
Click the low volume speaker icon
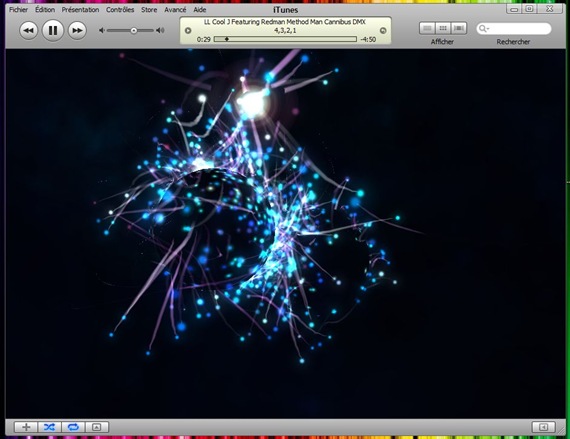(x=102, y=31)
